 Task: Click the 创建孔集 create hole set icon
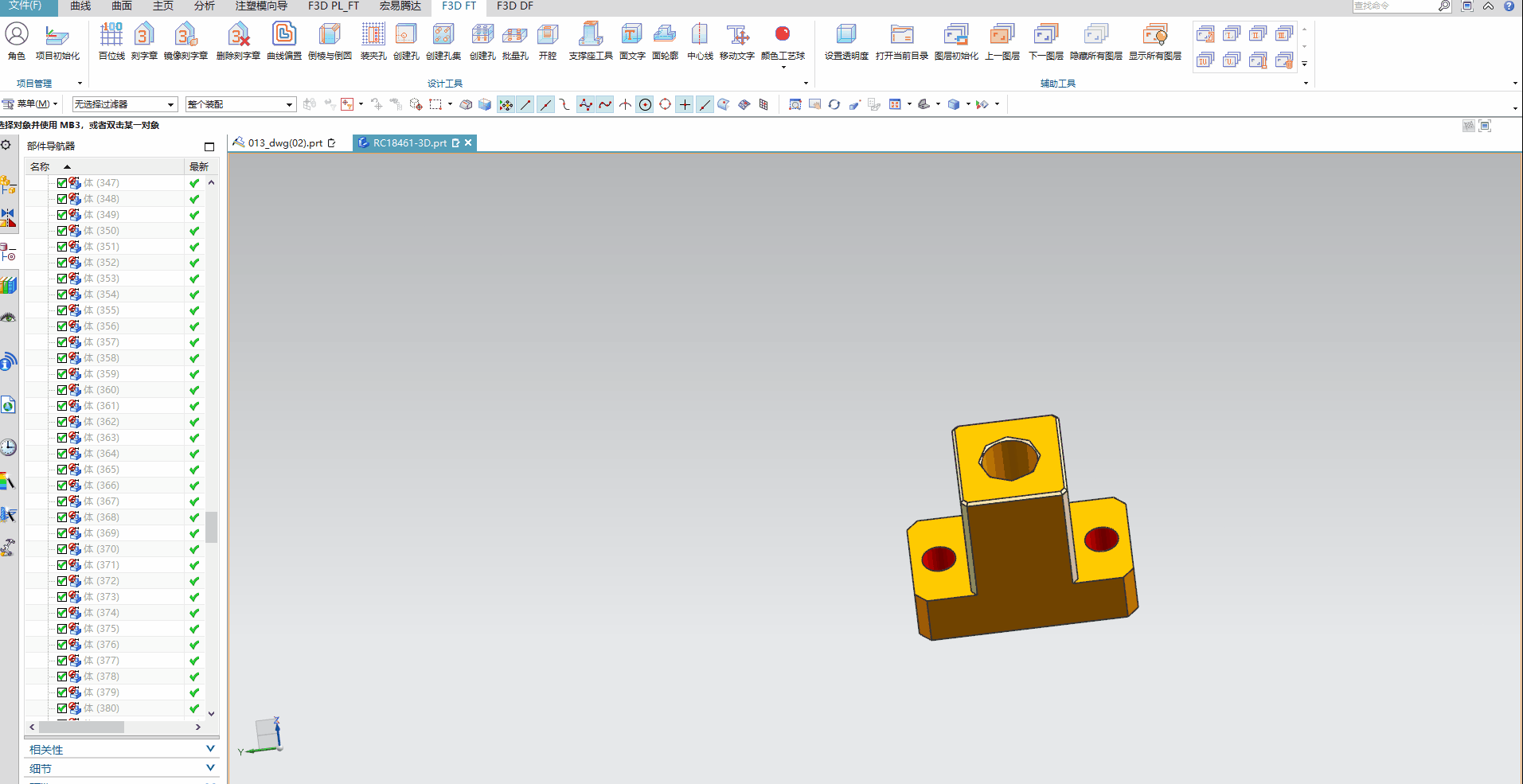tap(443, 41)
